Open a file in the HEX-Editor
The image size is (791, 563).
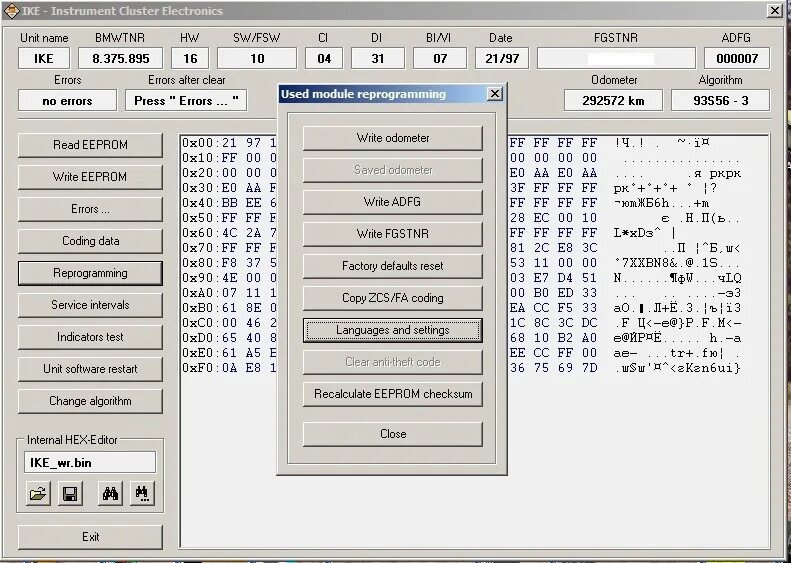coord(38,493)
